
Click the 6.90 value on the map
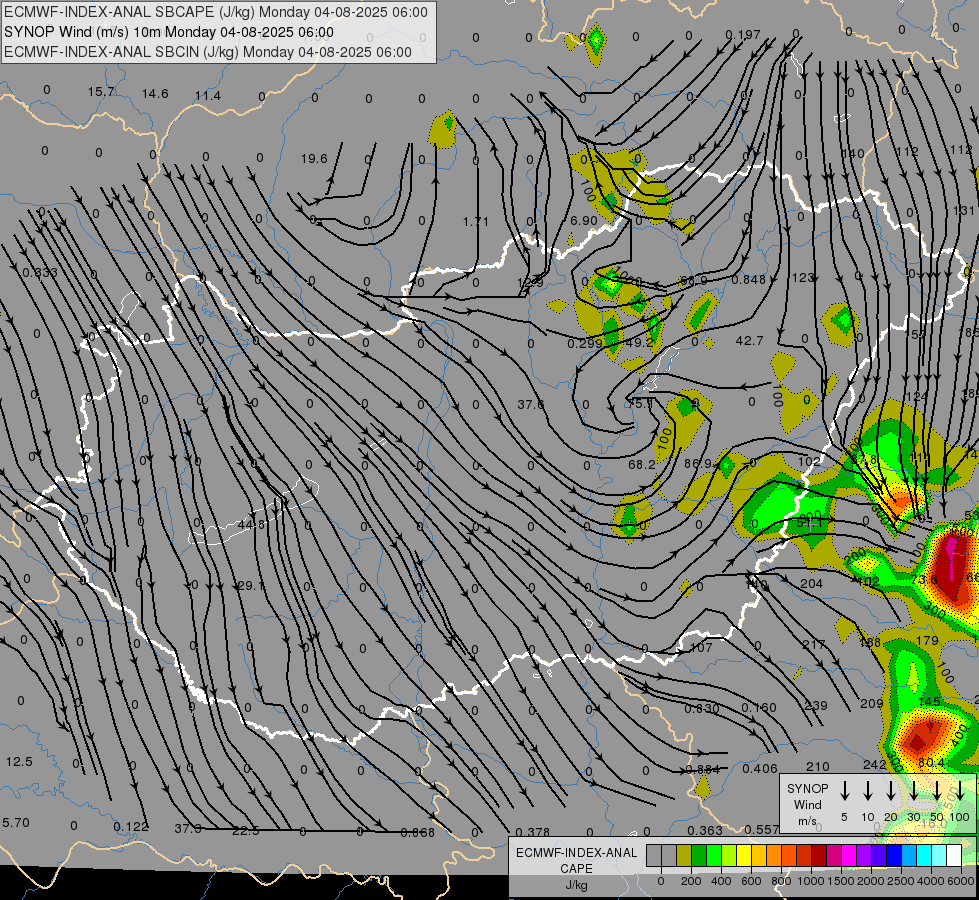(x=584, y=220)
